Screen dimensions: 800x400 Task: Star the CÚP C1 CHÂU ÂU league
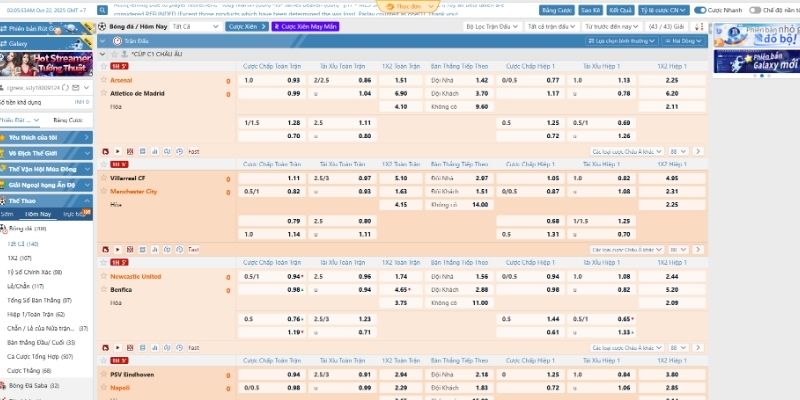(123, 52)
